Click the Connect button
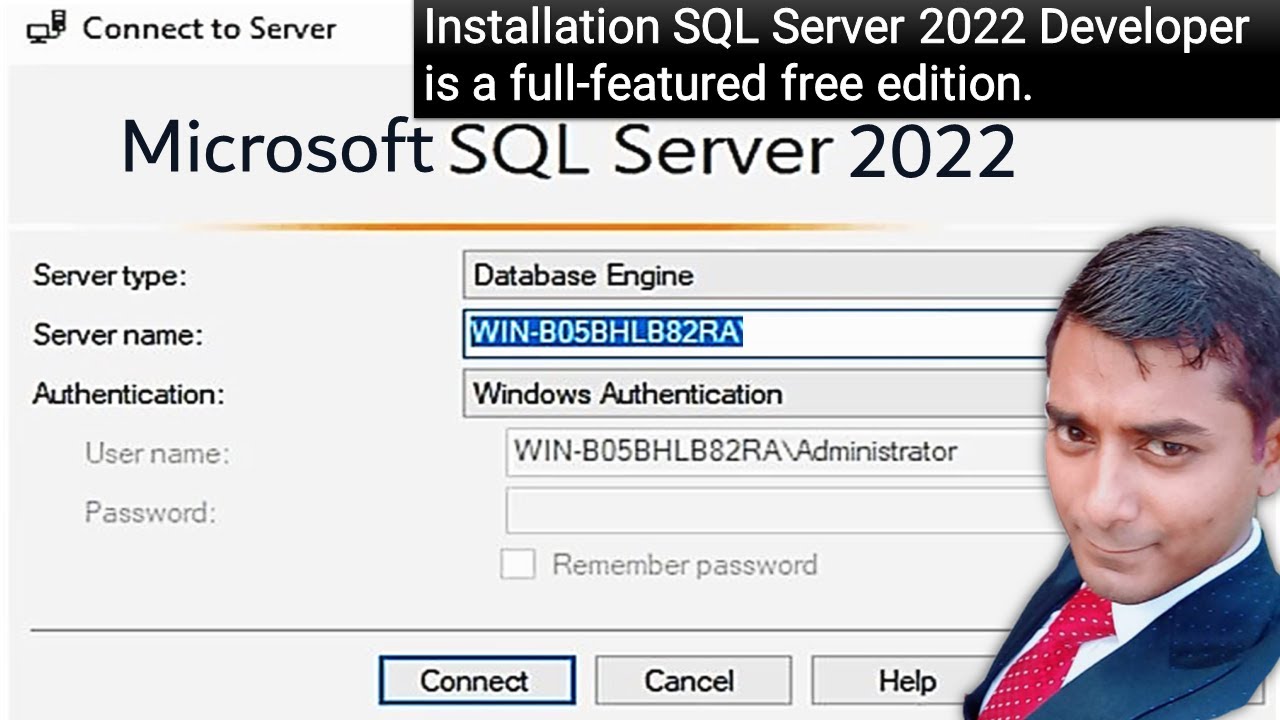1280x720 pixels. (477, 681)
